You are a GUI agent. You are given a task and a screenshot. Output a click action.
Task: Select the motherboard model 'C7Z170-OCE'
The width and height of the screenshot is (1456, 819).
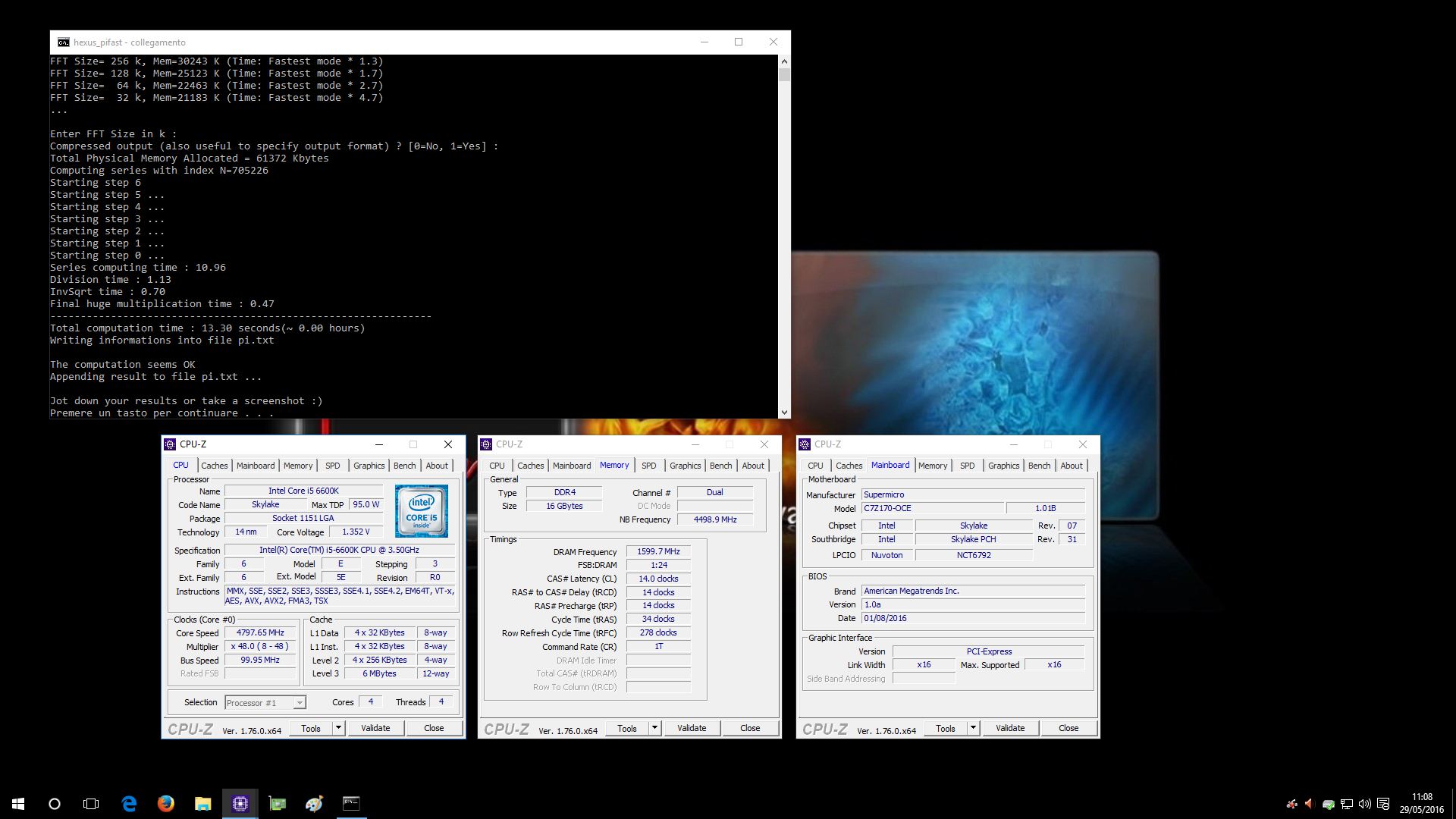(x=932, y=508)
